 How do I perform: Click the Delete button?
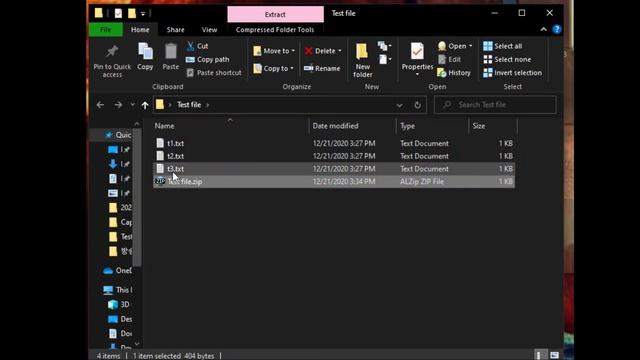pyautogui.click(x=320, y=51)
